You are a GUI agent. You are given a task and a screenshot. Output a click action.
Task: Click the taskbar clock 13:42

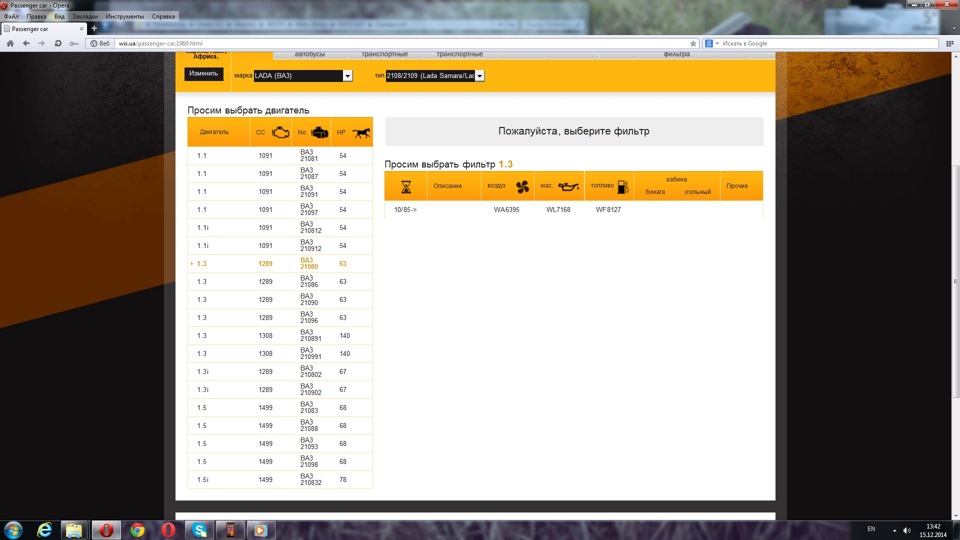[x=933, y=527]
